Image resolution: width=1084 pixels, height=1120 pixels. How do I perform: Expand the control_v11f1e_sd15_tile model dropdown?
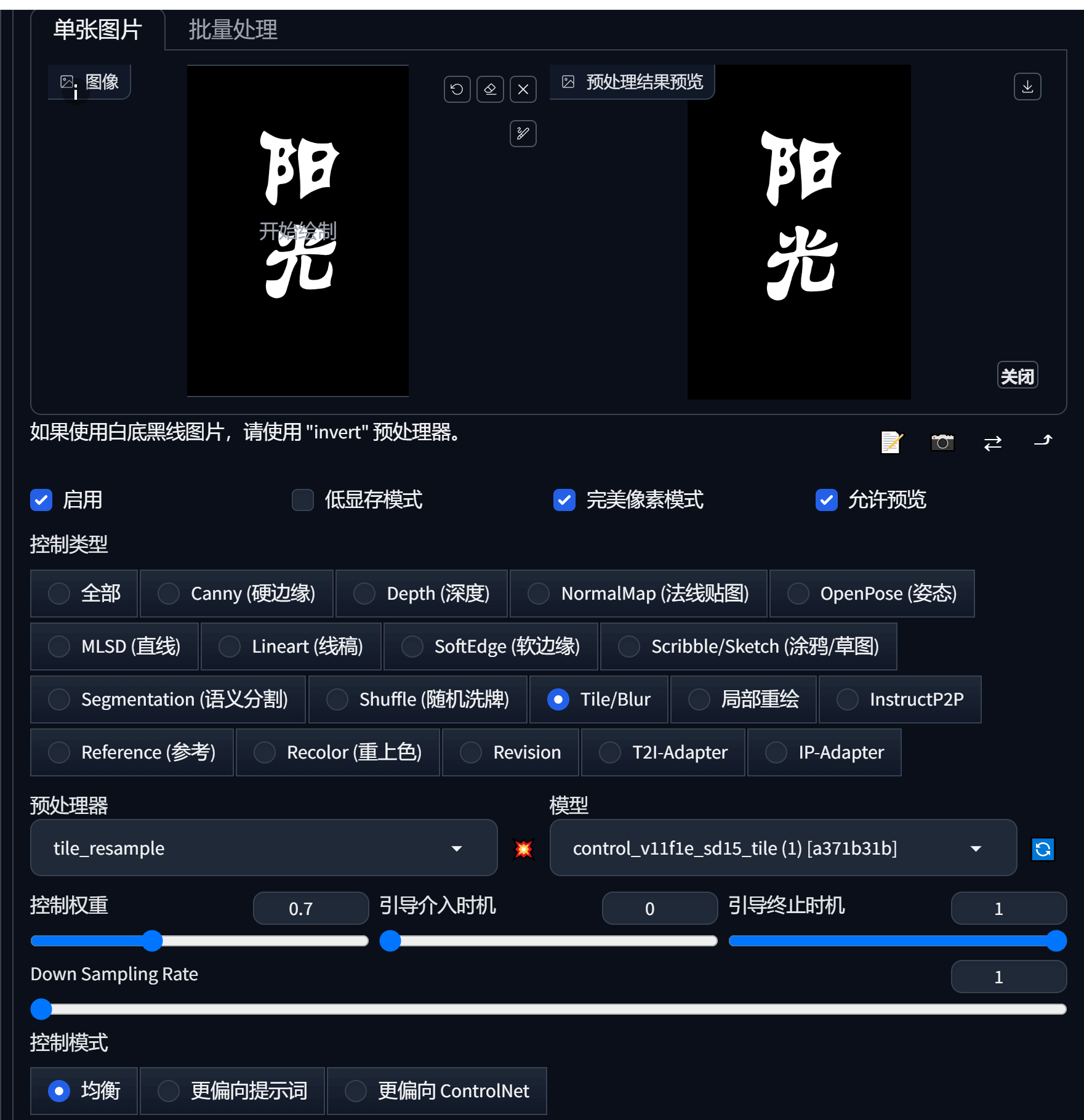pyautogui.click(x=782, y=848)
